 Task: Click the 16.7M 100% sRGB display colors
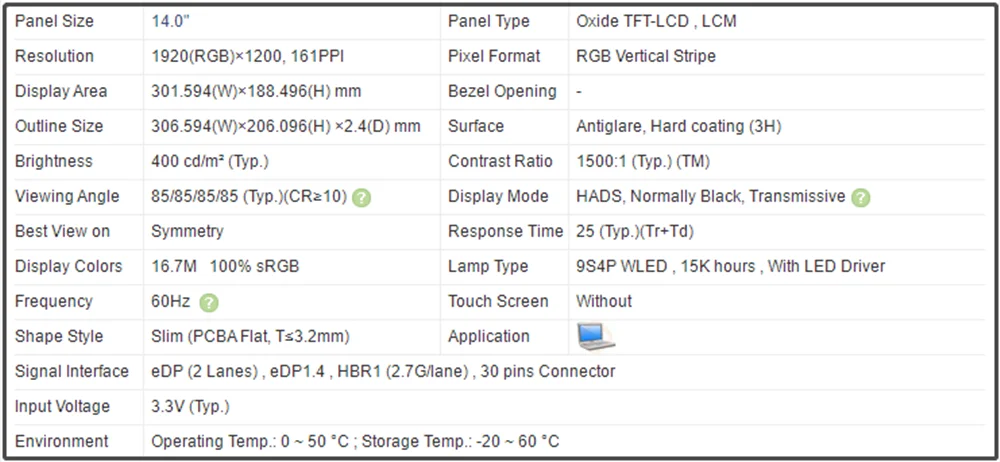click(225, 266)
